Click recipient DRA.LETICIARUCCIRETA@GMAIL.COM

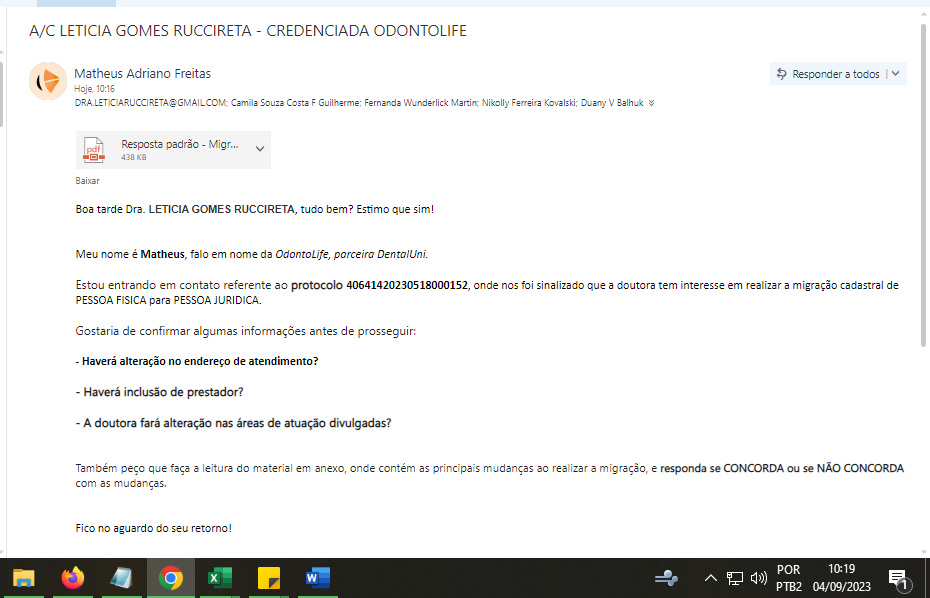point(151,103)
